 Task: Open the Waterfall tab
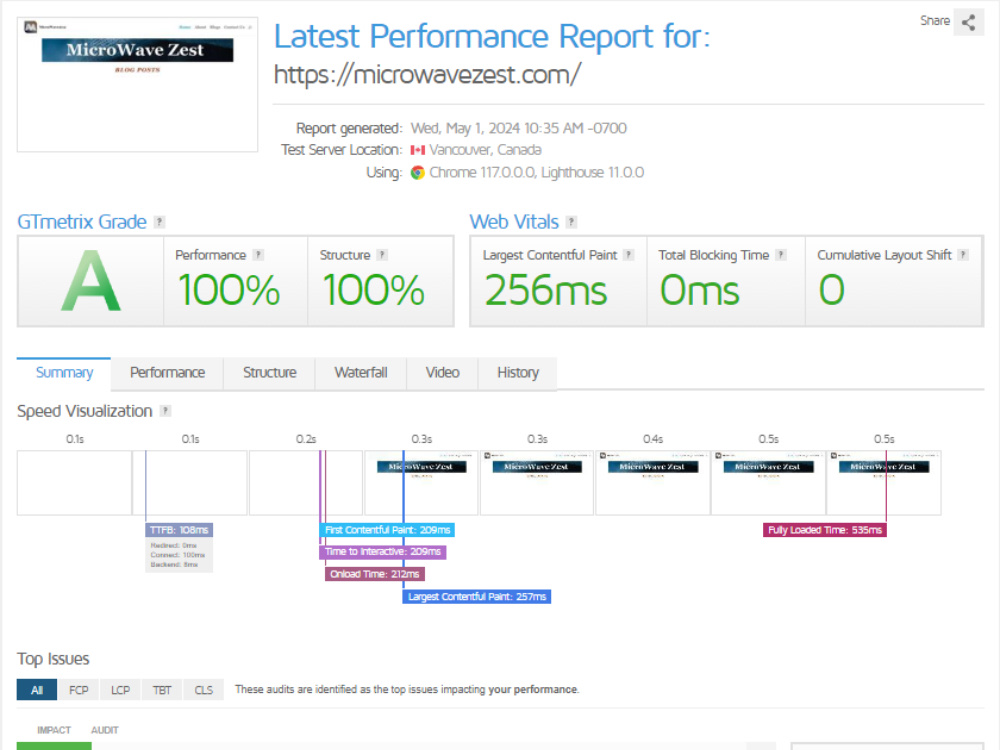click(x=360, y=373)
